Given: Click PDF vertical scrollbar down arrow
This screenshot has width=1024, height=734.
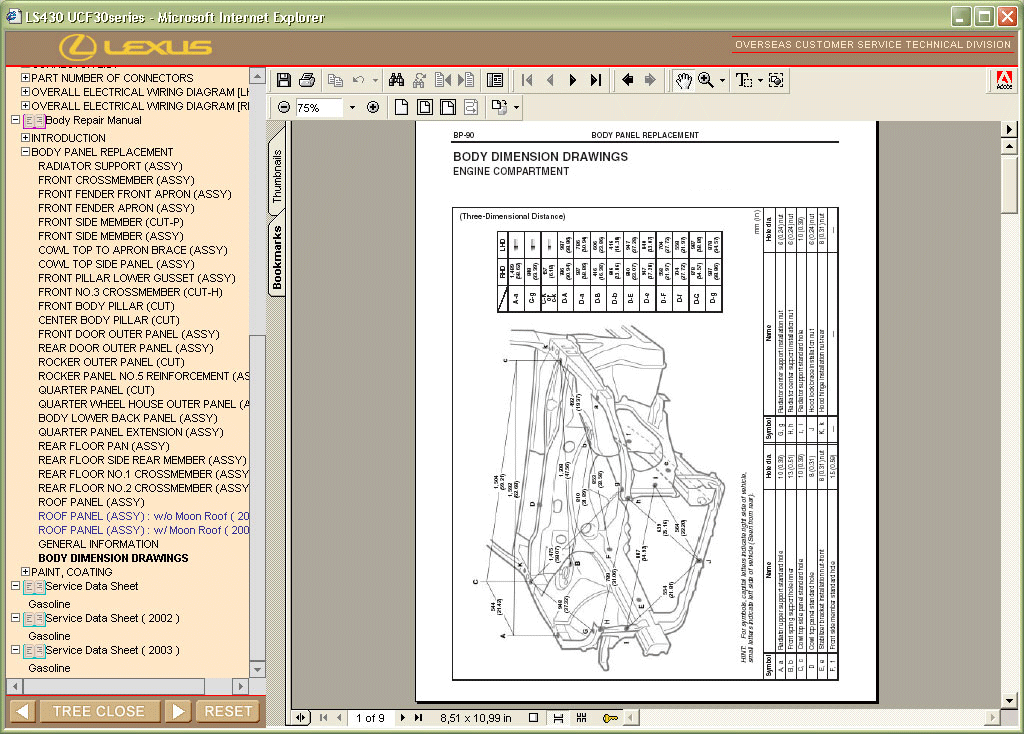Looking at the screenshot, I should 1009,701.
